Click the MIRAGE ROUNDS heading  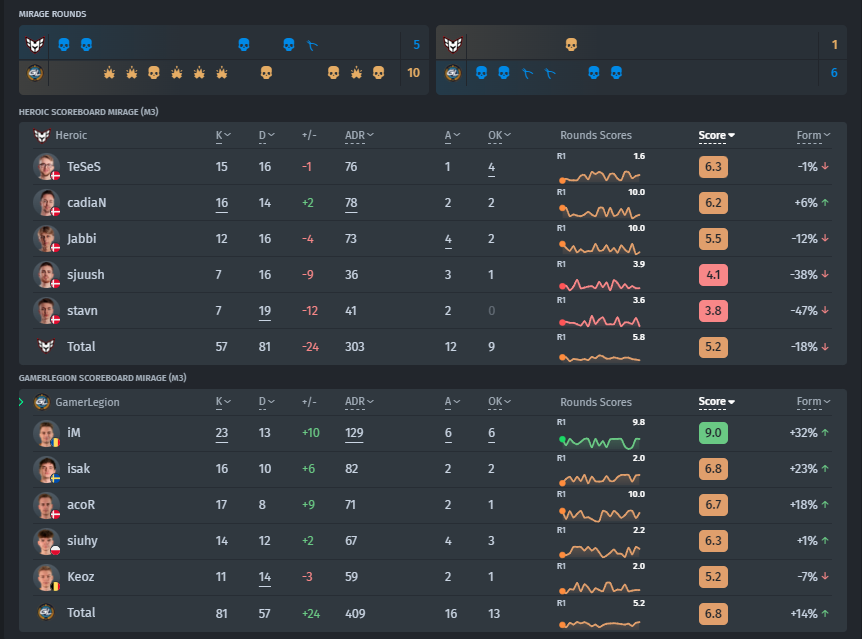pos(52,14)
